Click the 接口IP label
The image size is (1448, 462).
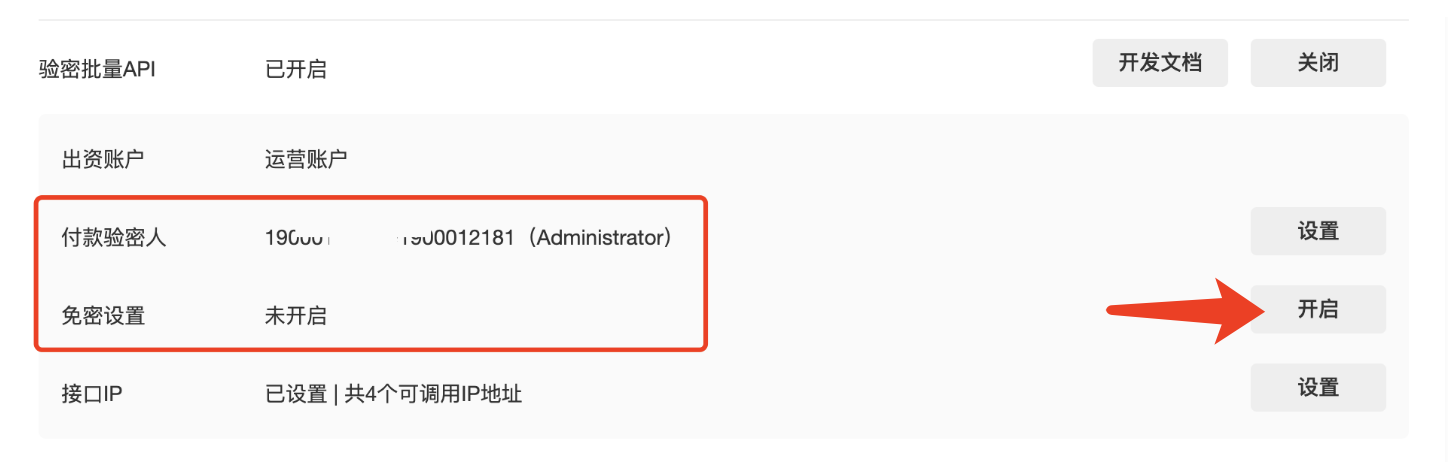pos(92,394)
